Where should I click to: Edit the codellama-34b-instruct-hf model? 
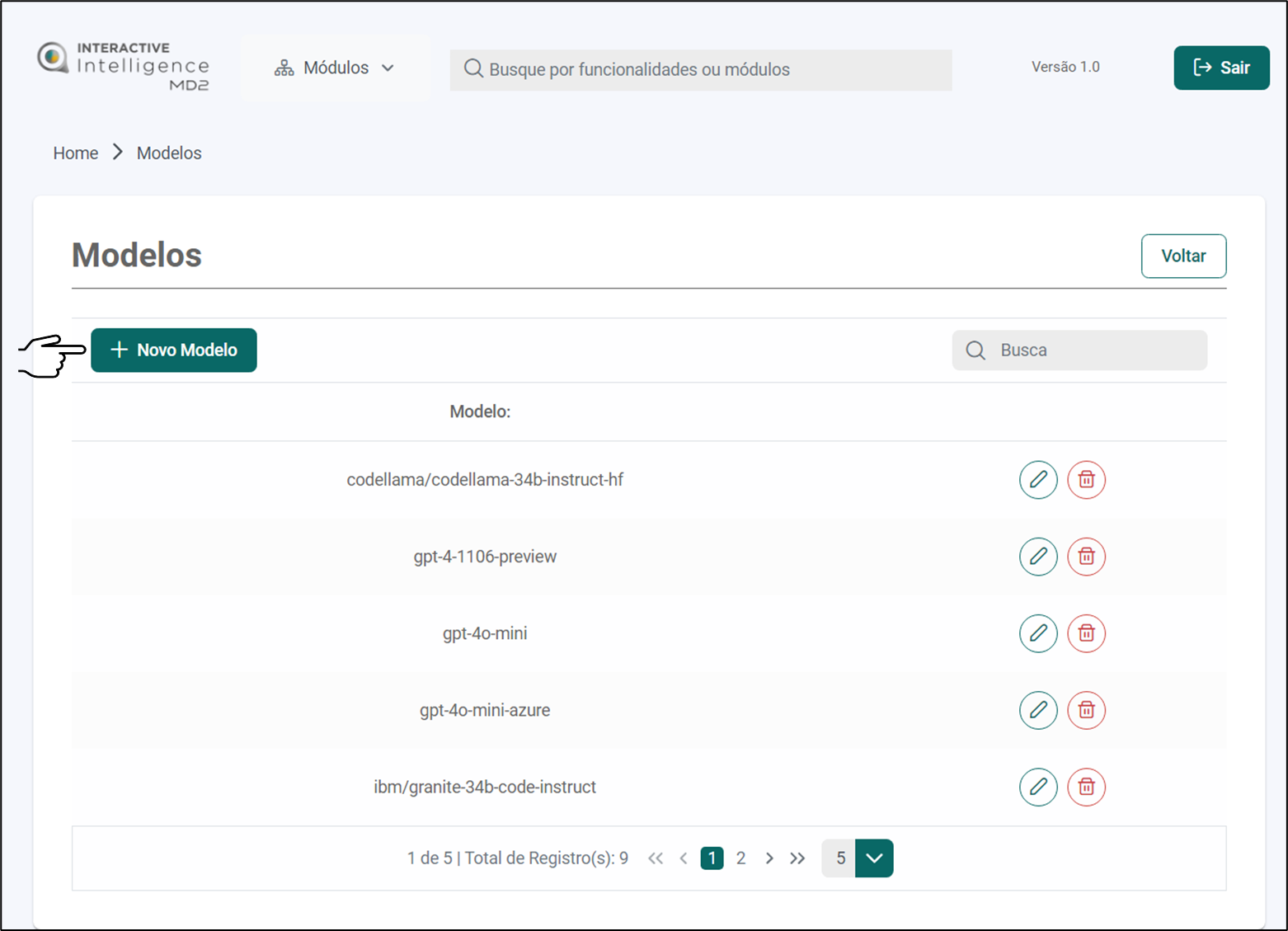[x=1037, y=480]
